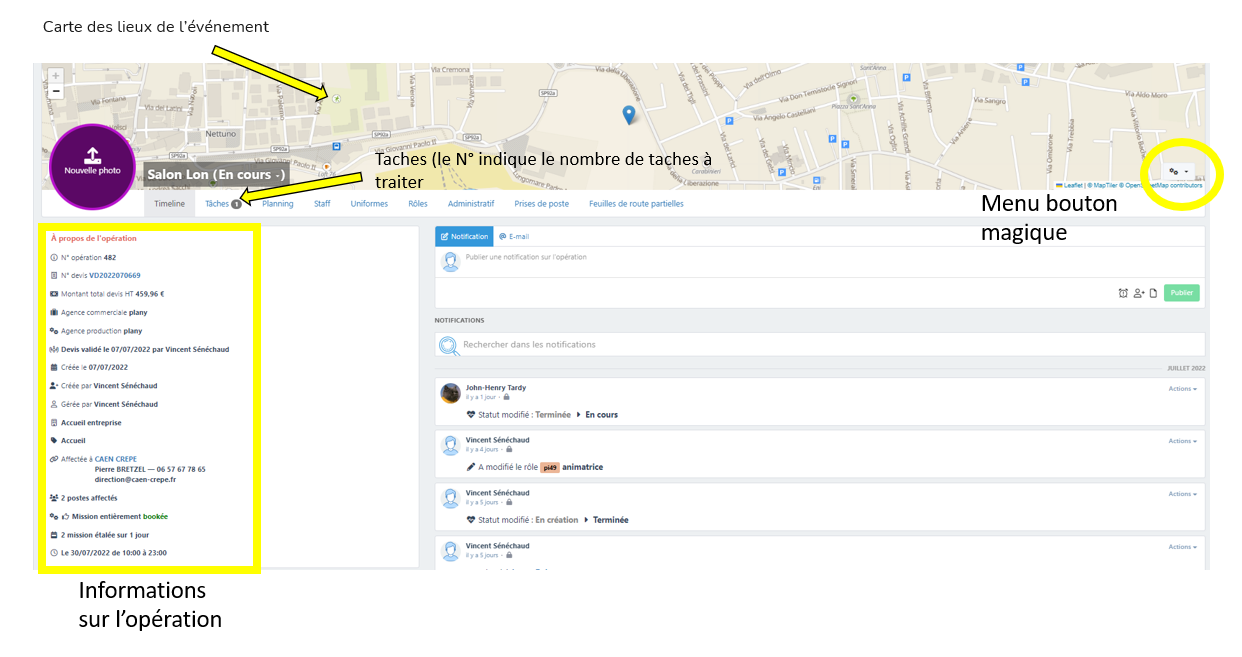
Task: Click the alarm clock reminder icon
Action: coord(1123,293)
